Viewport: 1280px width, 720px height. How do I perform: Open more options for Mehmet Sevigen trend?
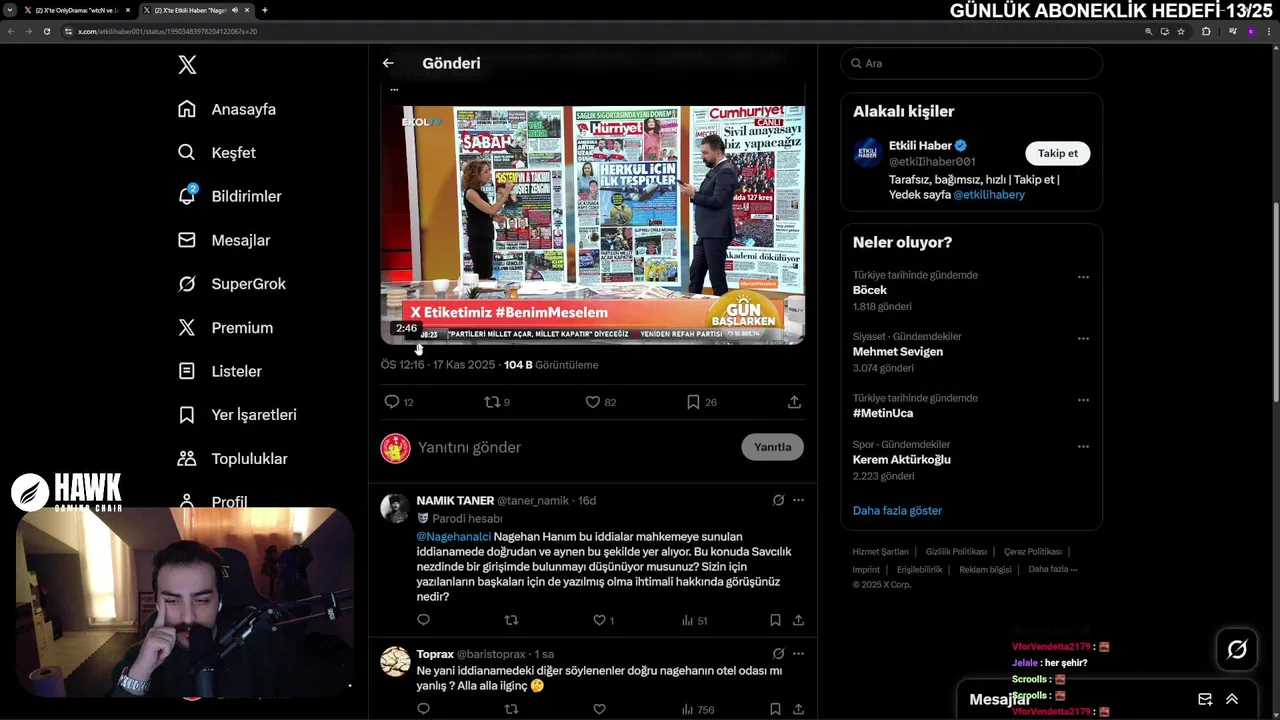pyautogui.click(x=1083, y=339)
